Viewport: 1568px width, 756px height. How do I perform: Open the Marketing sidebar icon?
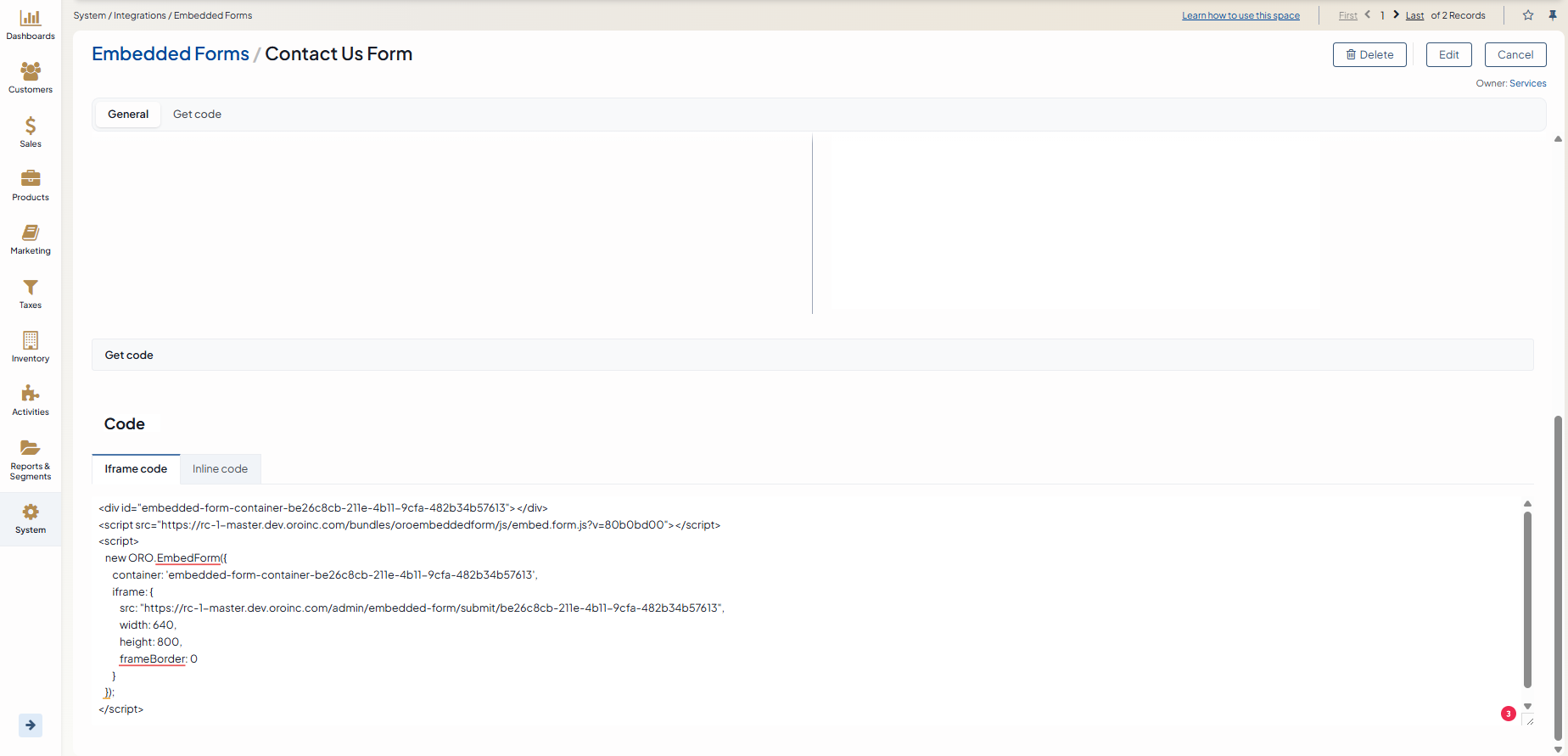click(x=31, y=233)
